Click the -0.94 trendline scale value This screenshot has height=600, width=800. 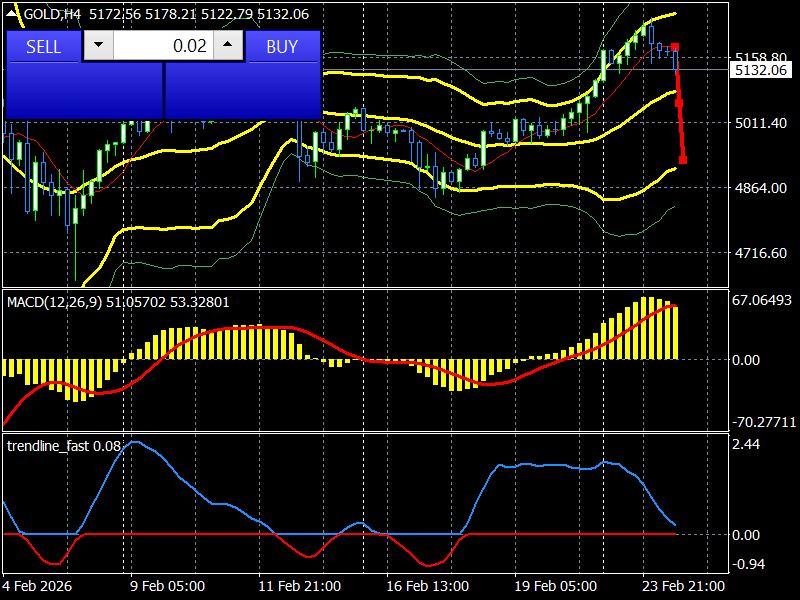pos(748,564)
